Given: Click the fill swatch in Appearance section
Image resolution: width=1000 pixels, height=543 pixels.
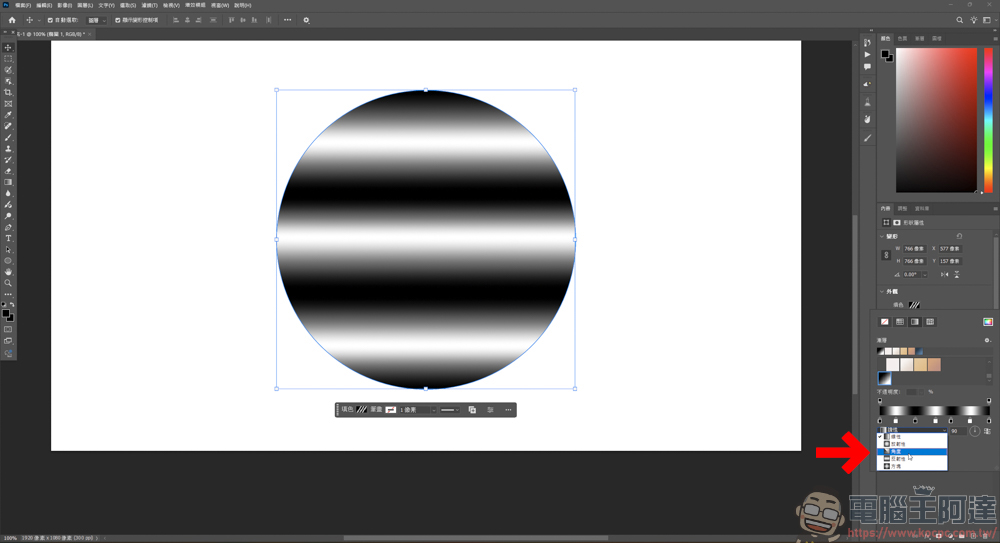Looking at the screenshot, I should click(x=914, y=305).
